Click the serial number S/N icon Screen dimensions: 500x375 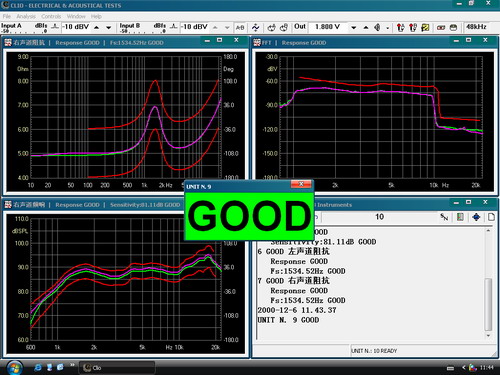(444, 217)
